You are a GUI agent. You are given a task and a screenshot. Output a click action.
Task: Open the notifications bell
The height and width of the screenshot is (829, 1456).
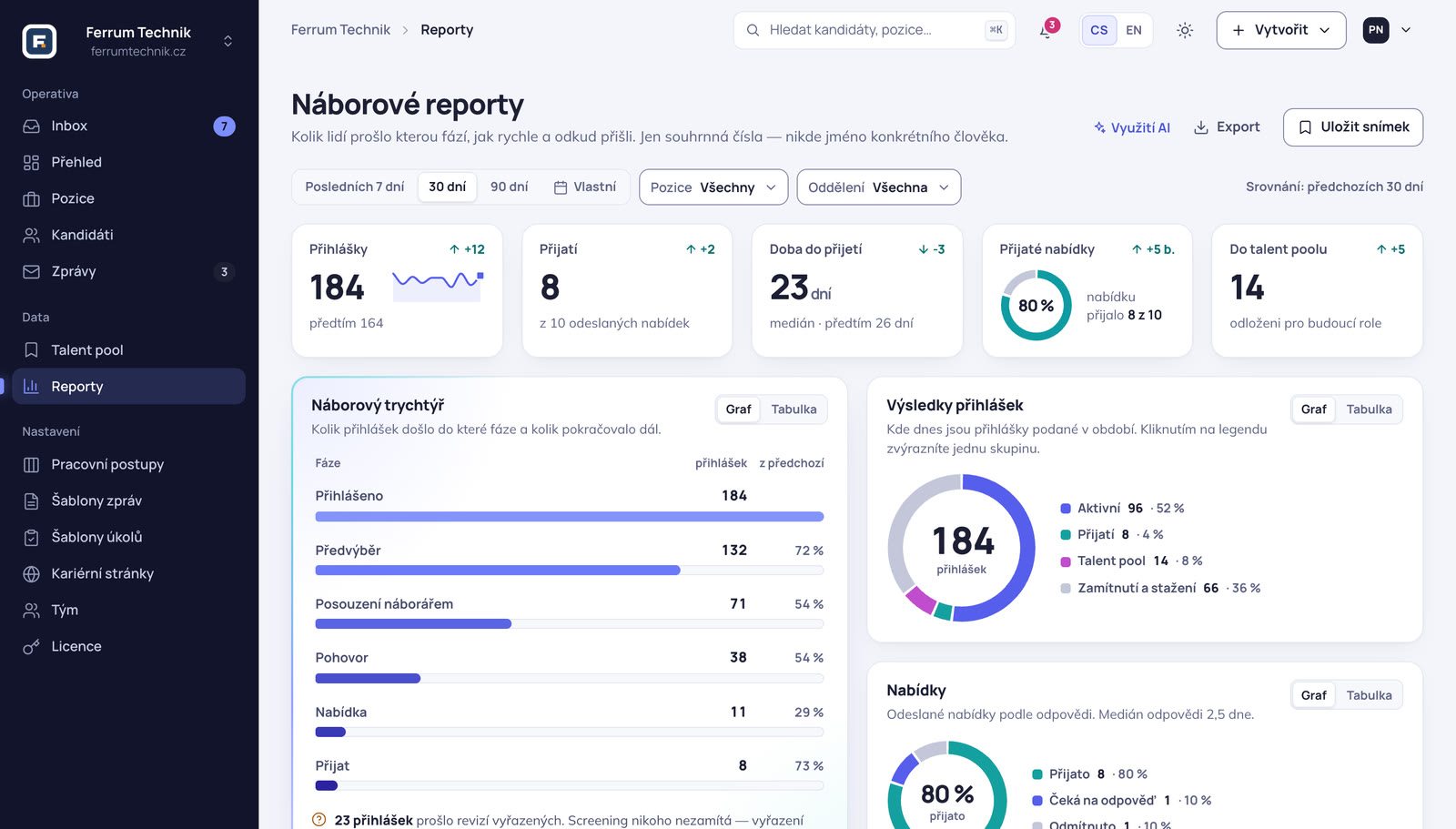pos(1047,30)
